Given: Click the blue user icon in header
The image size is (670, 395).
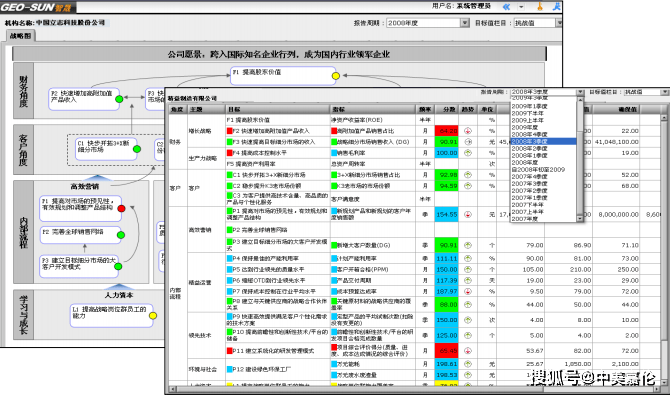Looking at the screenshot, I should click(557, 6).
